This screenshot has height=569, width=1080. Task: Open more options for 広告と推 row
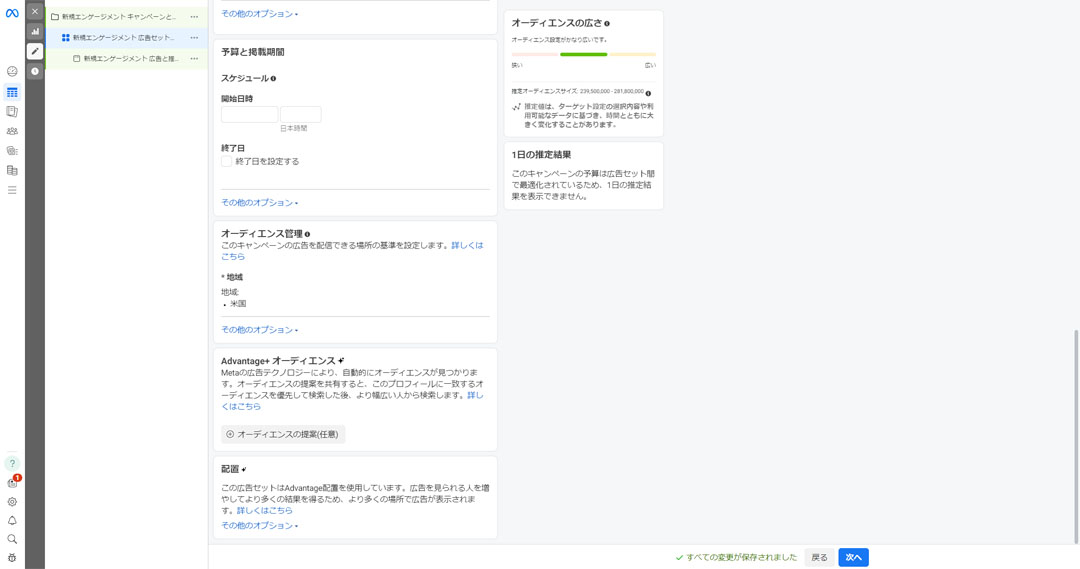pyautogui.click(x=194, y=59)
